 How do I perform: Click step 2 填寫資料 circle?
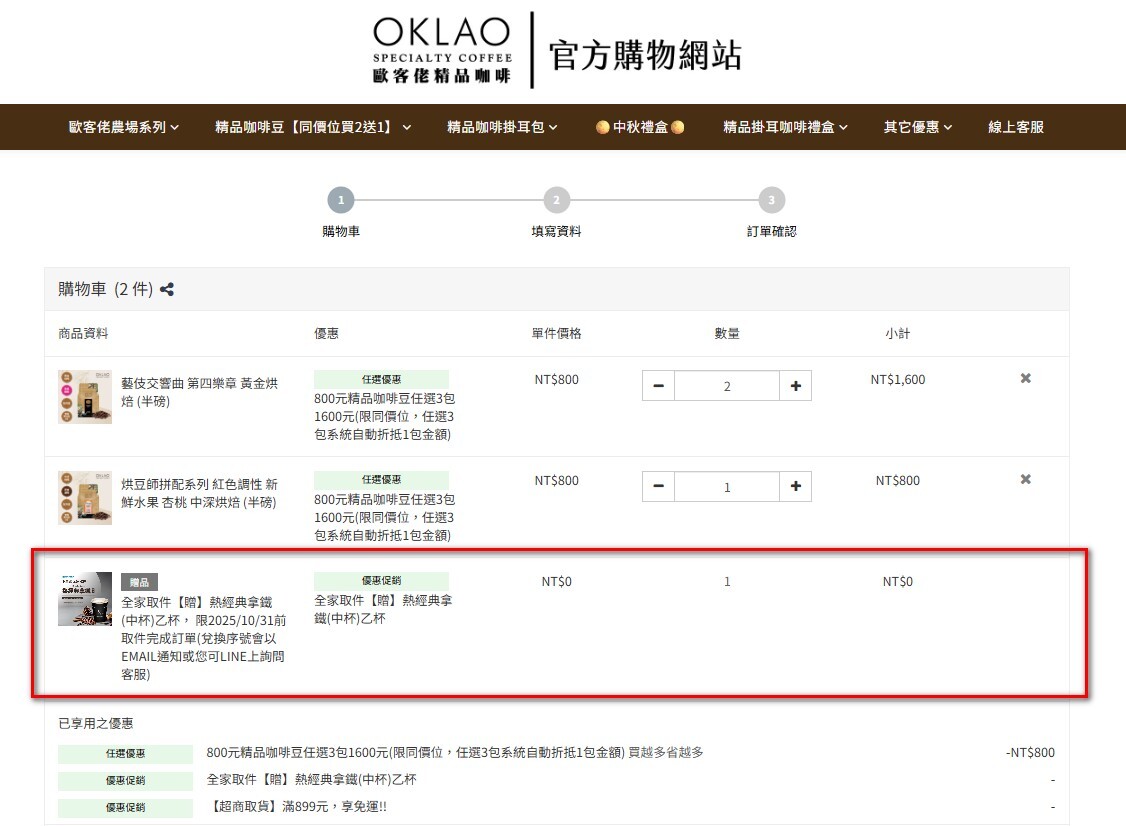tap(557, 200)
